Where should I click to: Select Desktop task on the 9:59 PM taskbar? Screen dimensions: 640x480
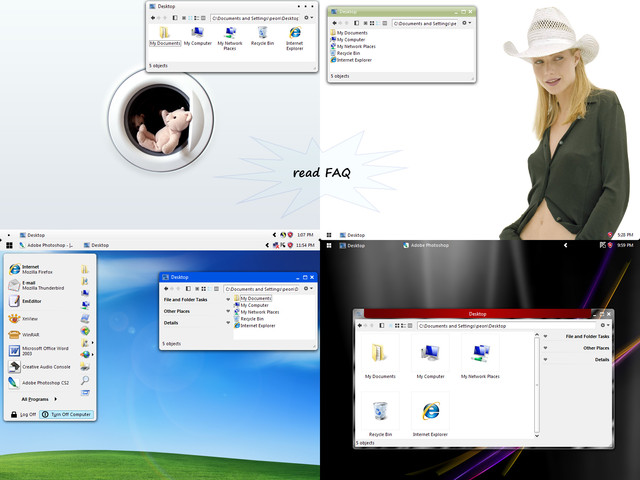pyautogui.click(x=352, y=246)
